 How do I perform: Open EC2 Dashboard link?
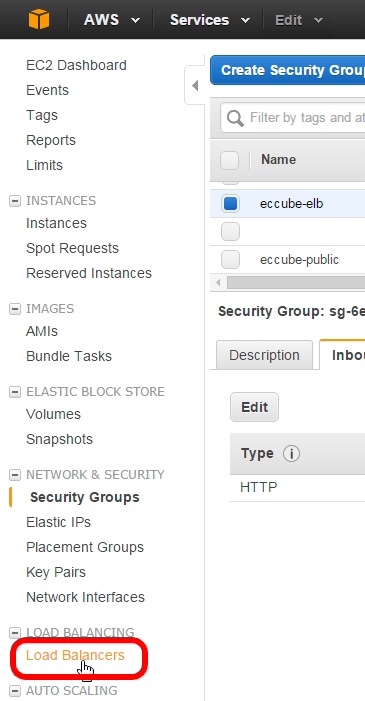click(x=76, y=65)
